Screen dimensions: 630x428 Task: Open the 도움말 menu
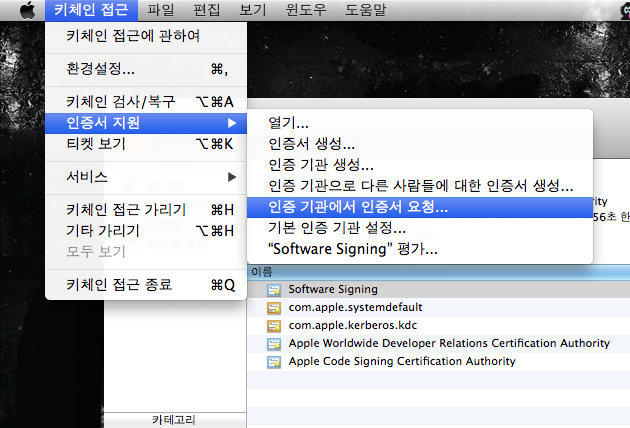[366, 10]
